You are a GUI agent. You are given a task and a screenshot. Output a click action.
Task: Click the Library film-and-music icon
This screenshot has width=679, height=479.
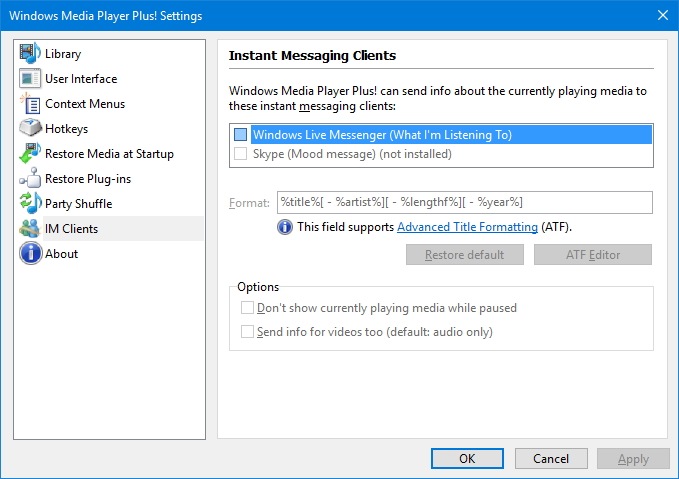(x=30, y=53)
